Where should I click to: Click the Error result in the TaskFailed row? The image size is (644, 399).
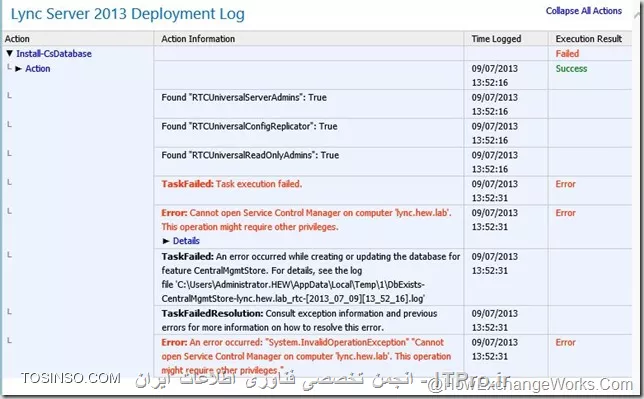click(x=566, y=184)
